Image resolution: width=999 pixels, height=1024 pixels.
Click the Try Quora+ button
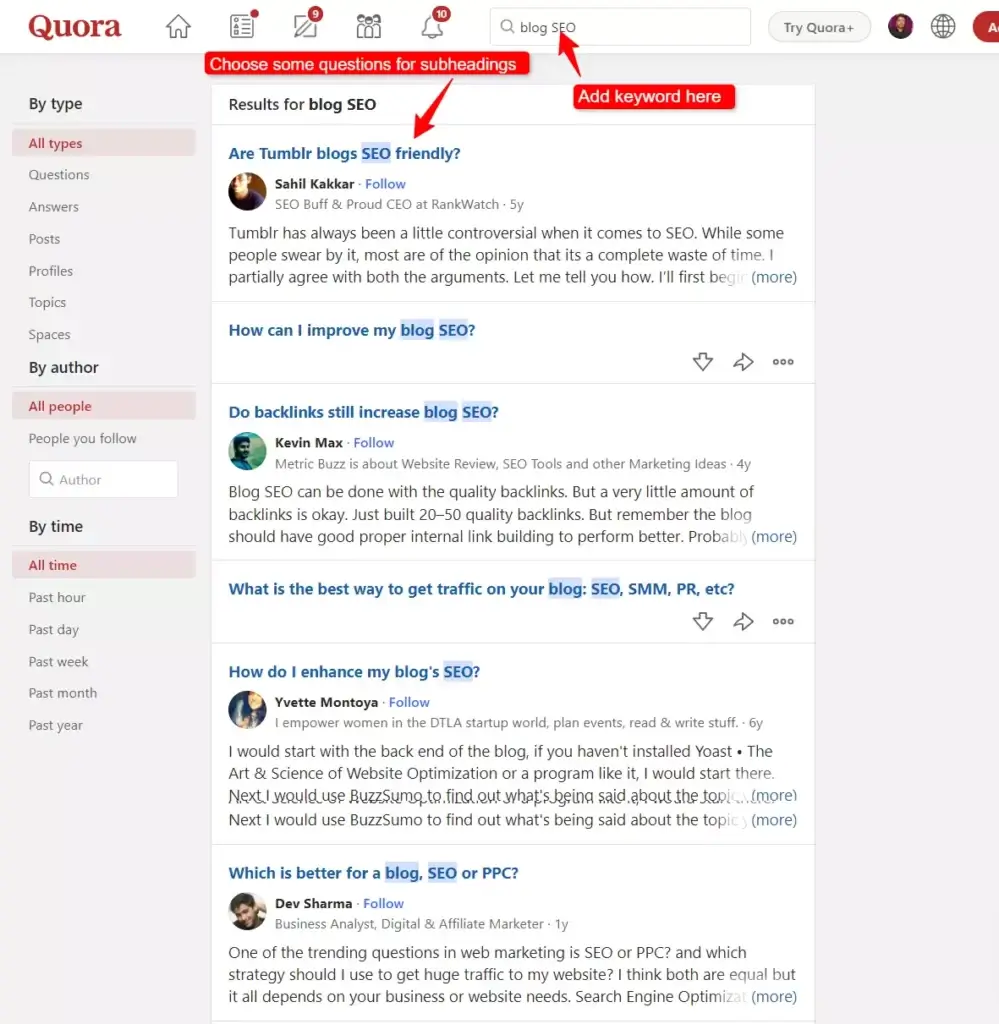819,27
